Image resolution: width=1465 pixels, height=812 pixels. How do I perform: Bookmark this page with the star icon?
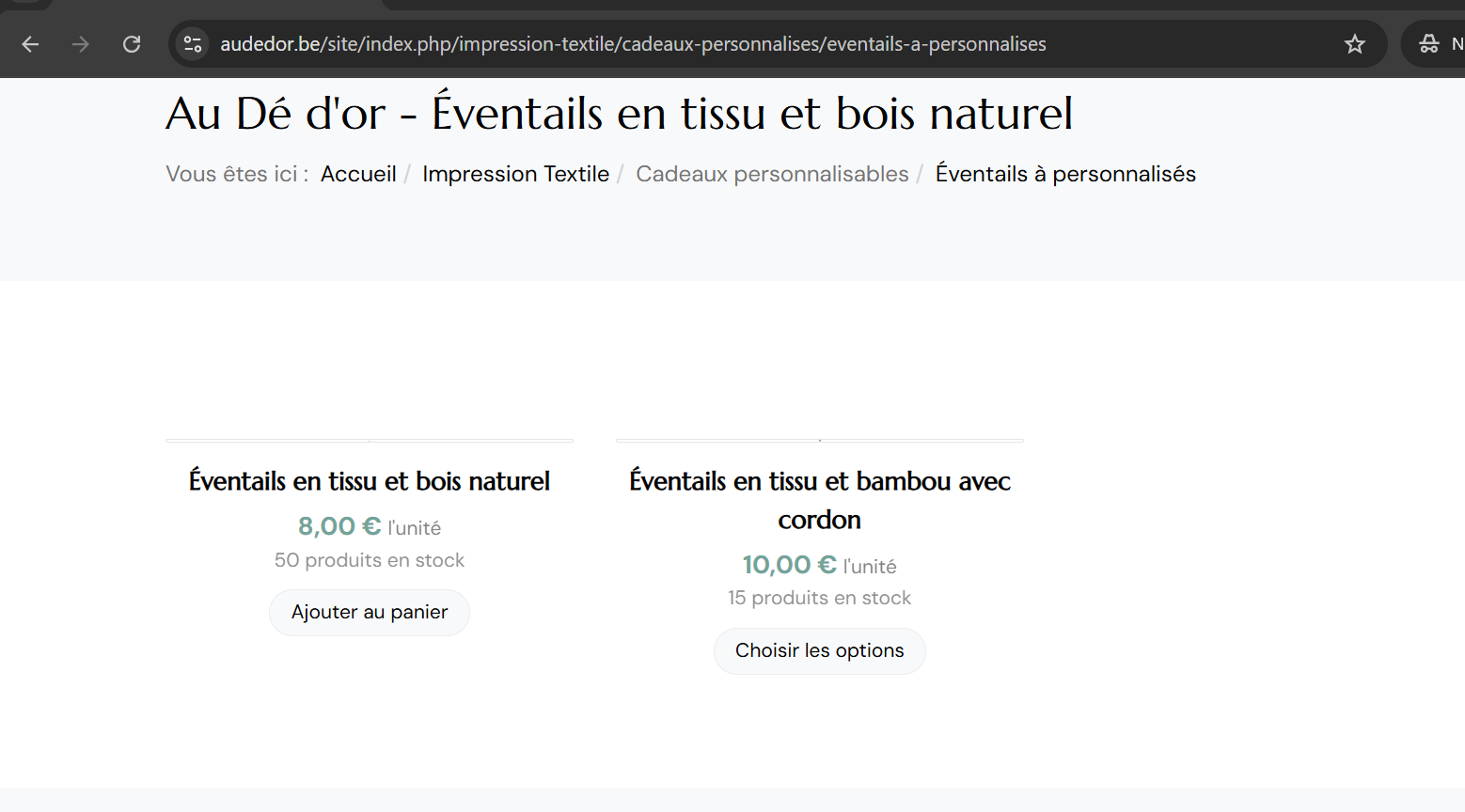(x=1354, y=44)
